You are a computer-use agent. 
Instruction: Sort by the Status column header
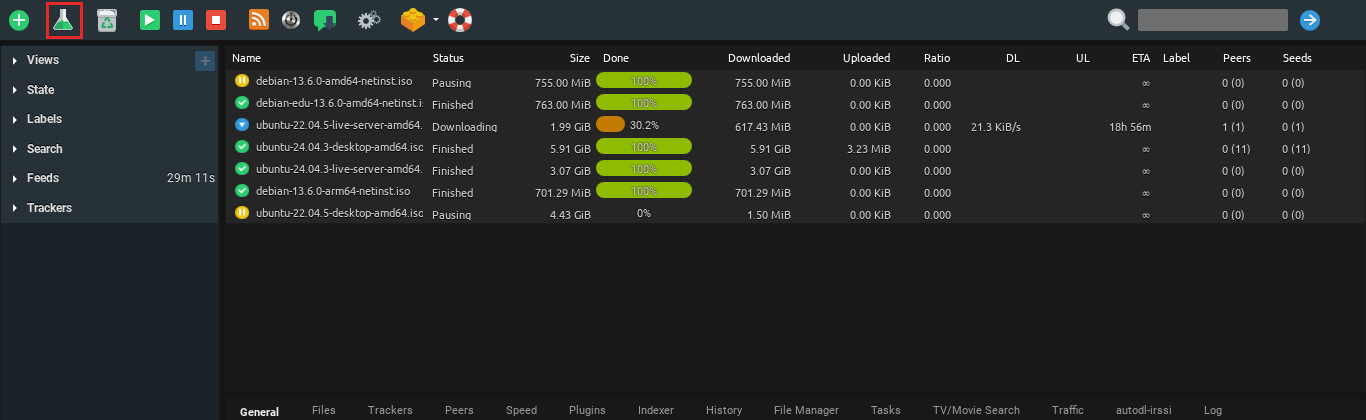click(x=448, y=58)
